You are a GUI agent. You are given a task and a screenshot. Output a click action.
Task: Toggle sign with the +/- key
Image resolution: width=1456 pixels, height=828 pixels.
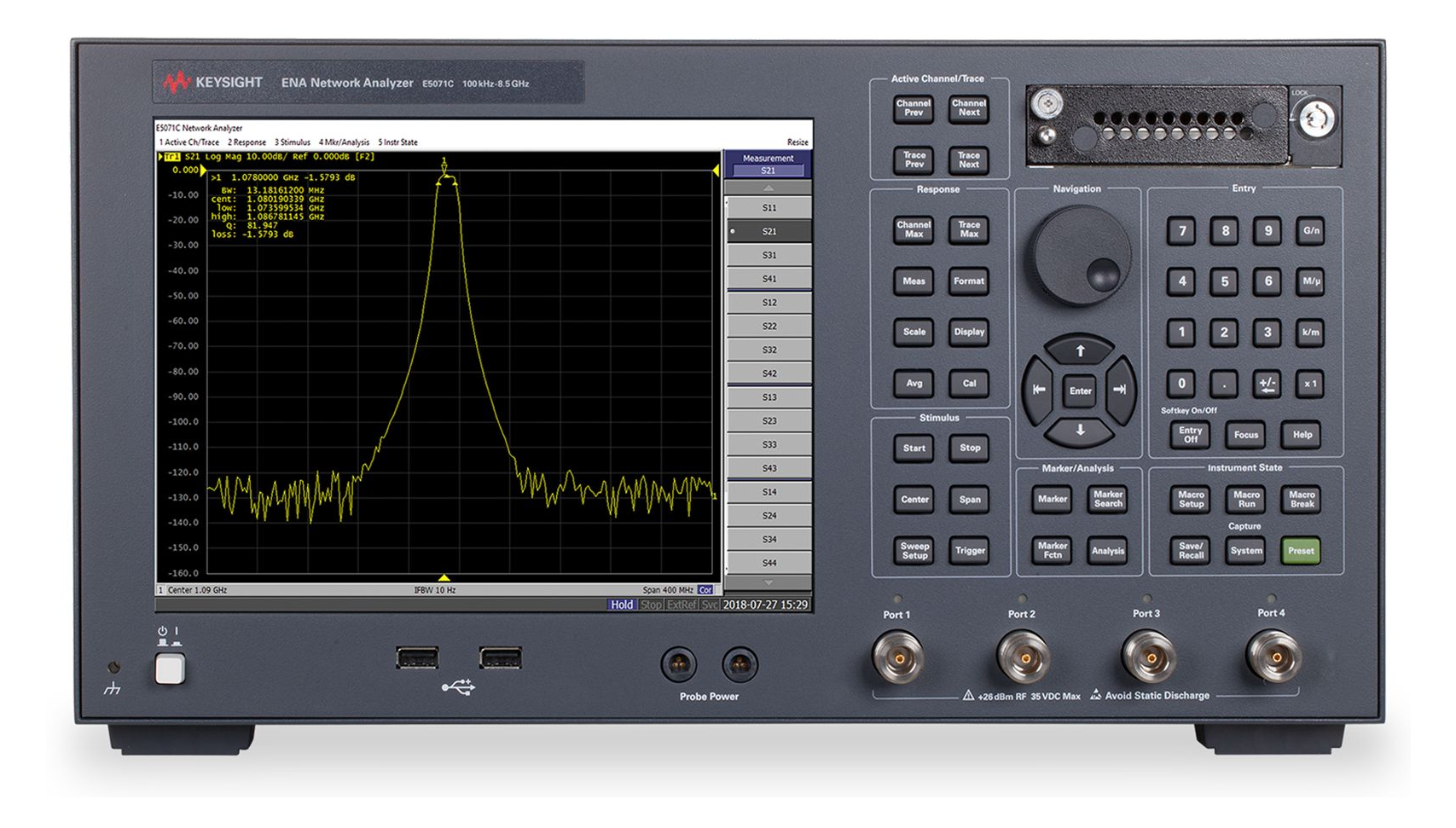pos(1267,384)
